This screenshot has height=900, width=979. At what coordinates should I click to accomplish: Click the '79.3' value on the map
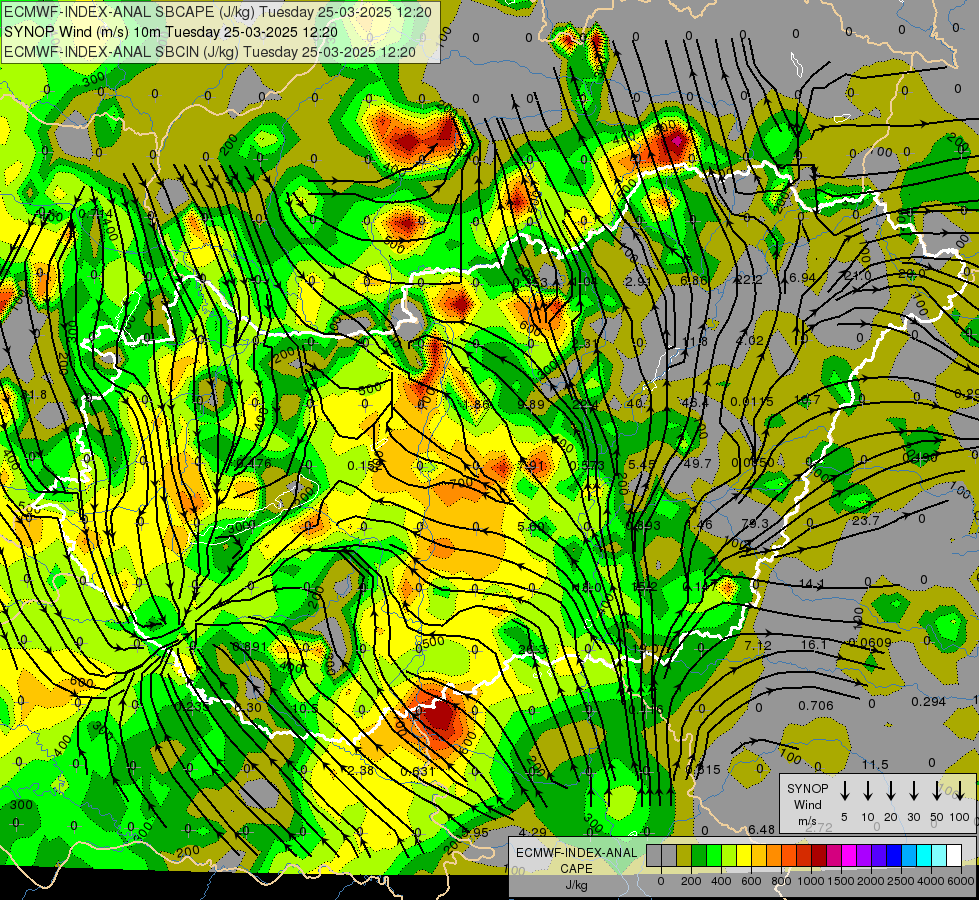754,523
